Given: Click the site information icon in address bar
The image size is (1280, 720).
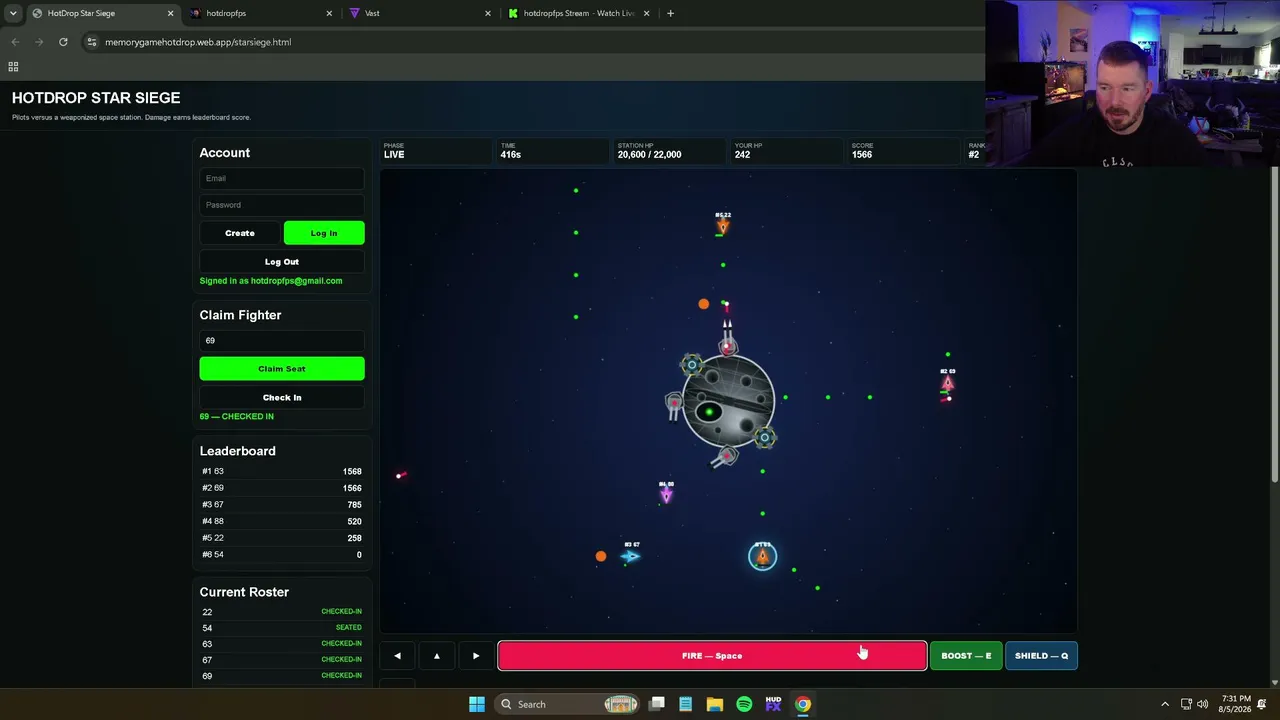Looking at the screenshot, I should pos(91,42).
